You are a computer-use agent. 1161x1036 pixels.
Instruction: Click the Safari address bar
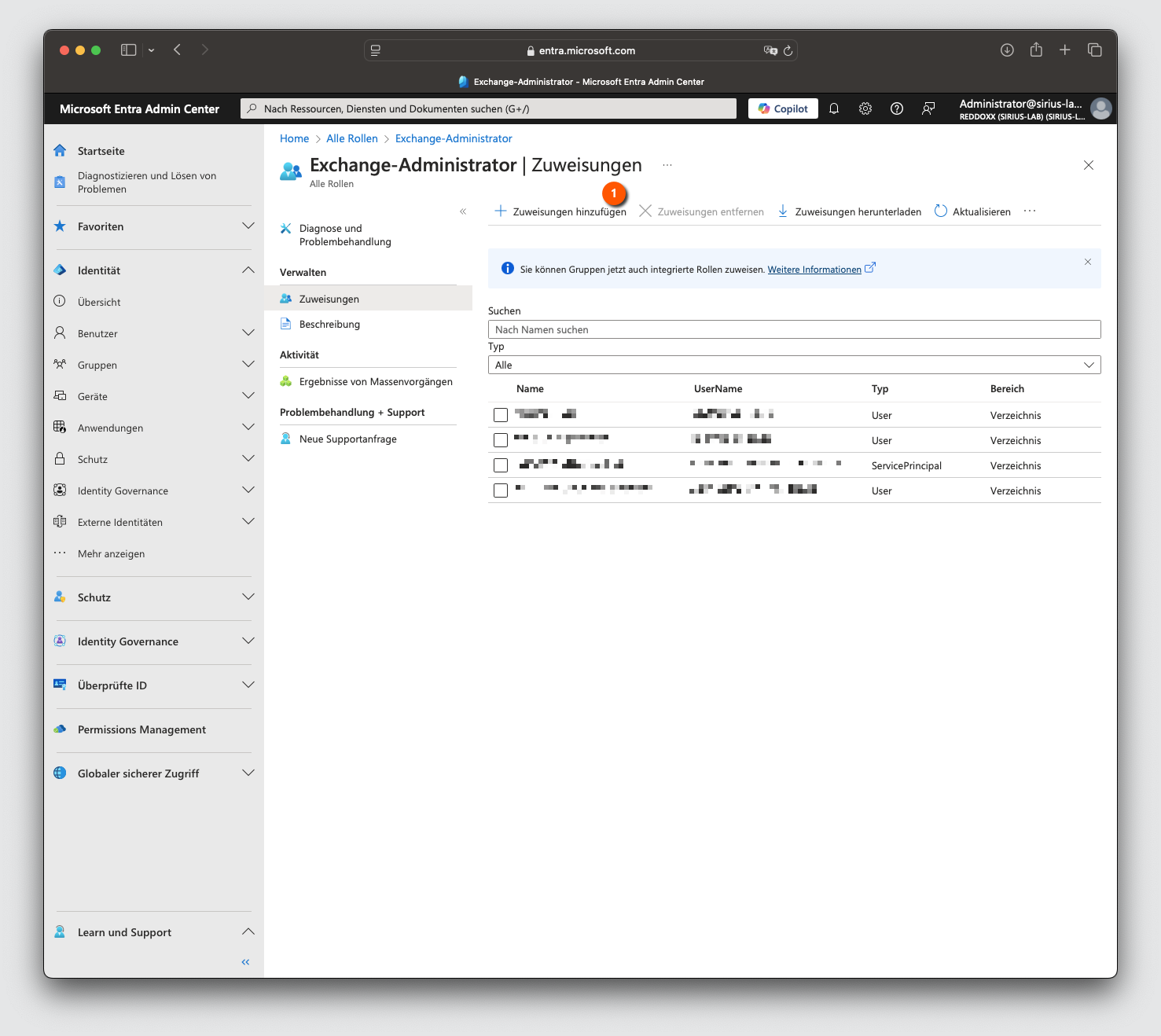click(x=581, y=50)
